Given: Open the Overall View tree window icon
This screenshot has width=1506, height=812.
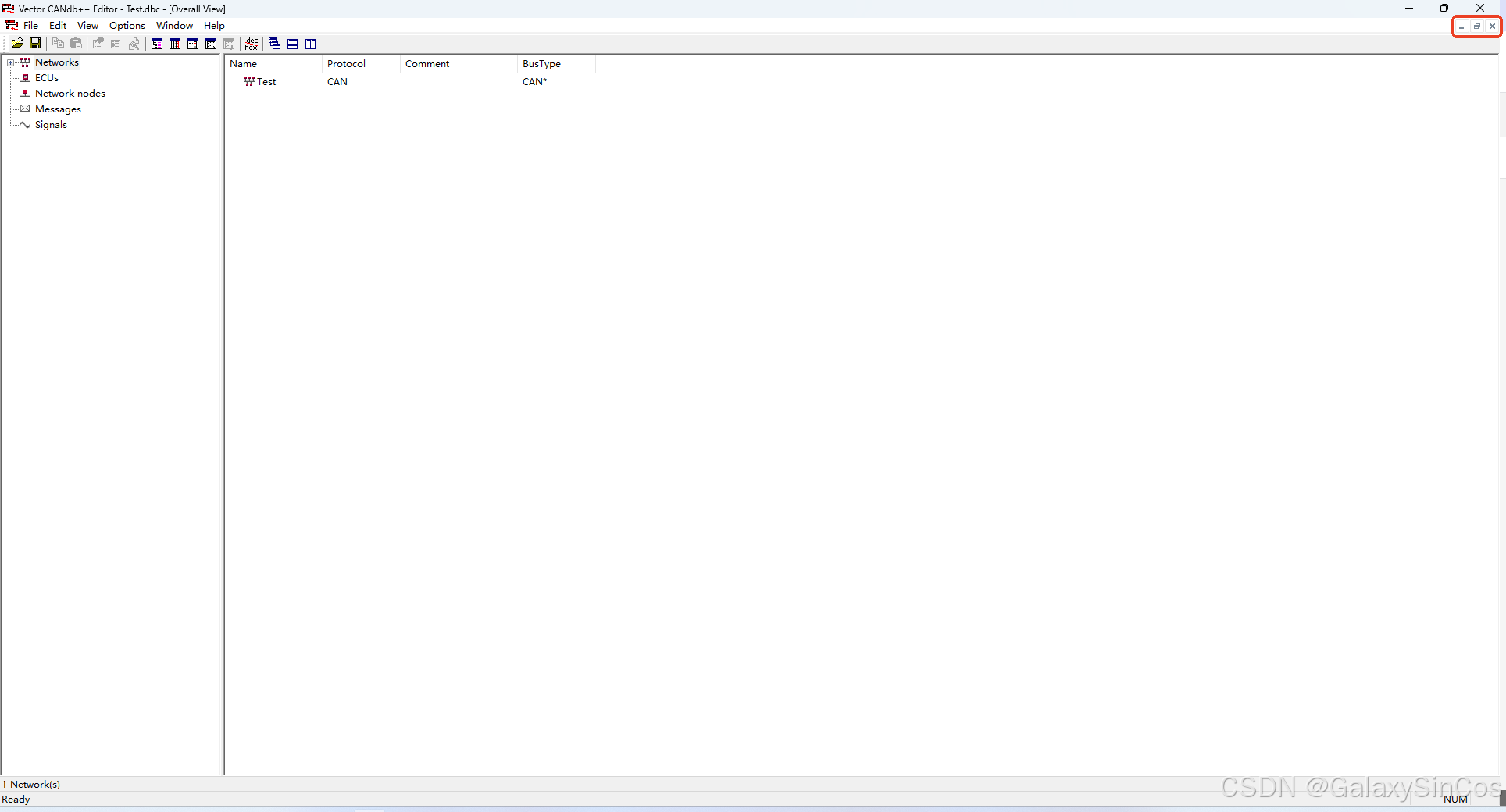Looking at the screenshot, I should 157,44.
